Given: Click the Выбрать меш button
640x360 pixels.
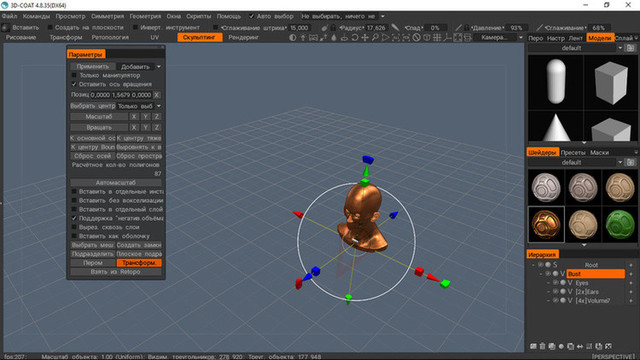Looking at the screenshot, I should (93, 245).
